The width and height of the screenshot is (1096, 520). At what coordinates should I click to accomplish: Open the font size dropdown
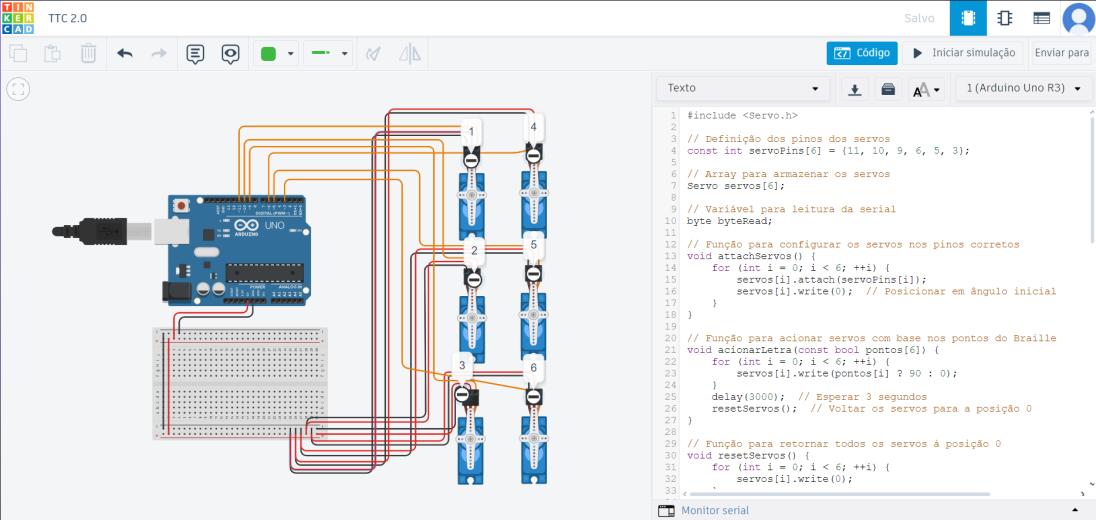[927, 89]
